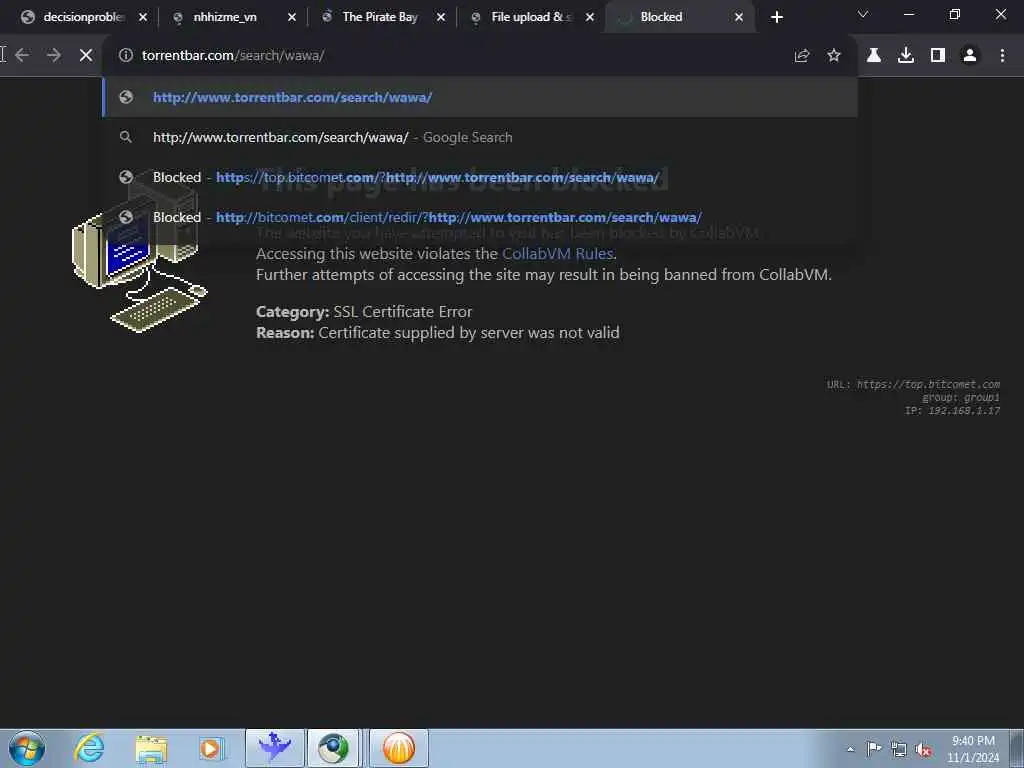Select Blocked top.bitcomet.com suggestion
1024x768 pixels.
[480, 177]
